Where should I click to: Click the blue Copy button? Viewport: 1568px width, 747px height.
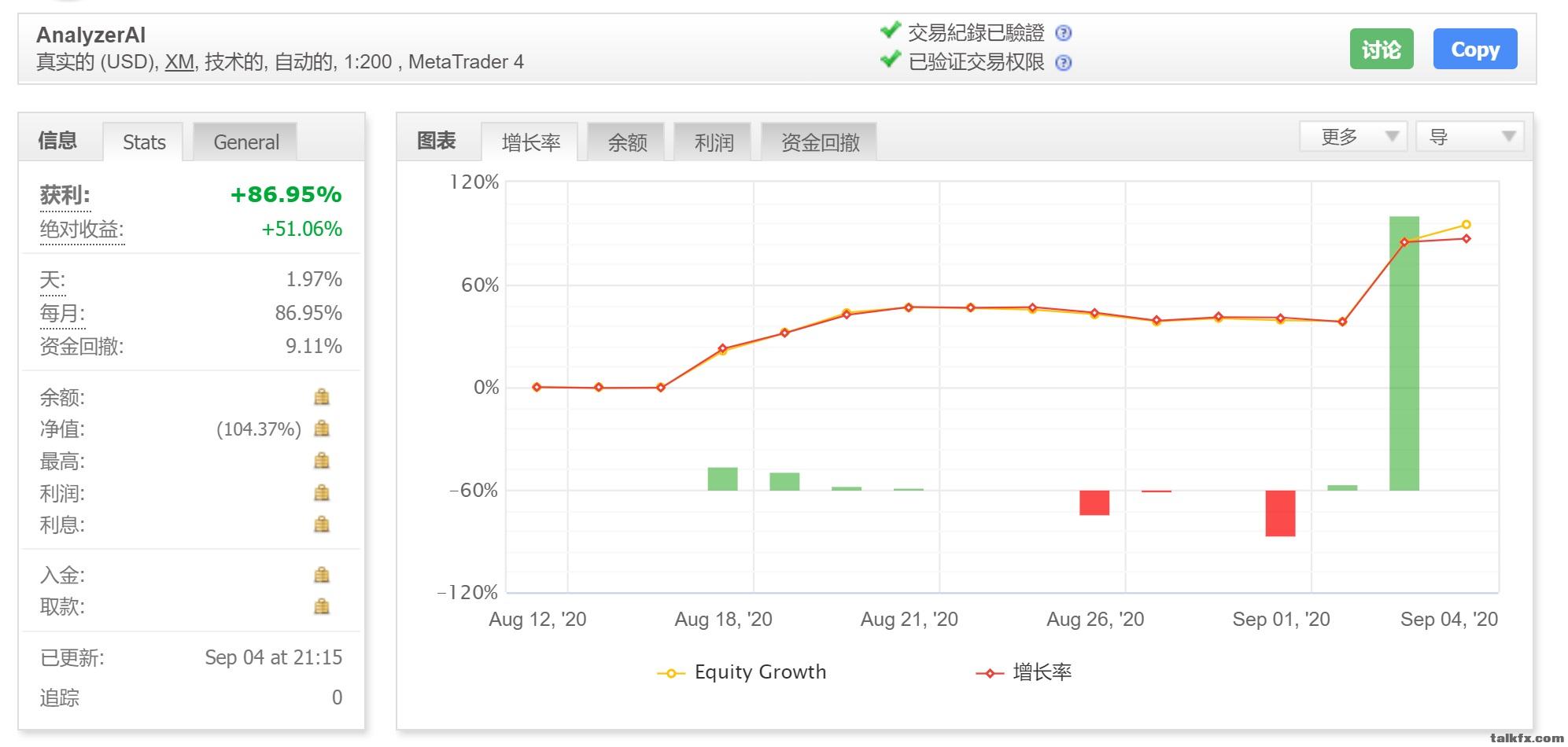[1475, 50]
